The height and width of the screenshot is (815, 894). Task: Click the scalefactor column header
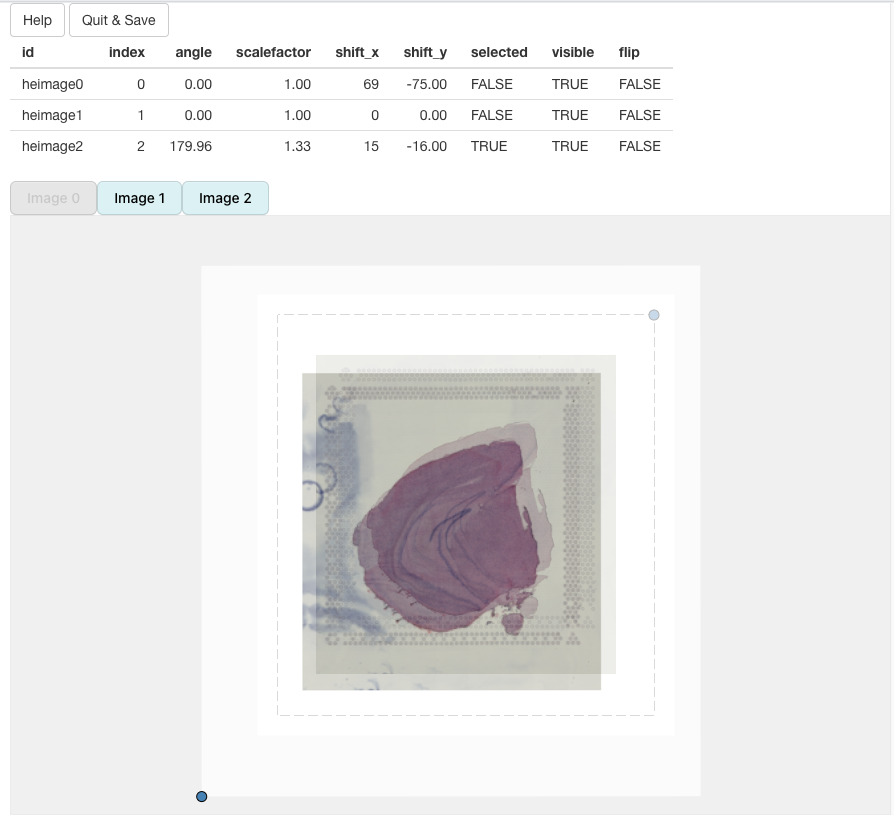273,52
